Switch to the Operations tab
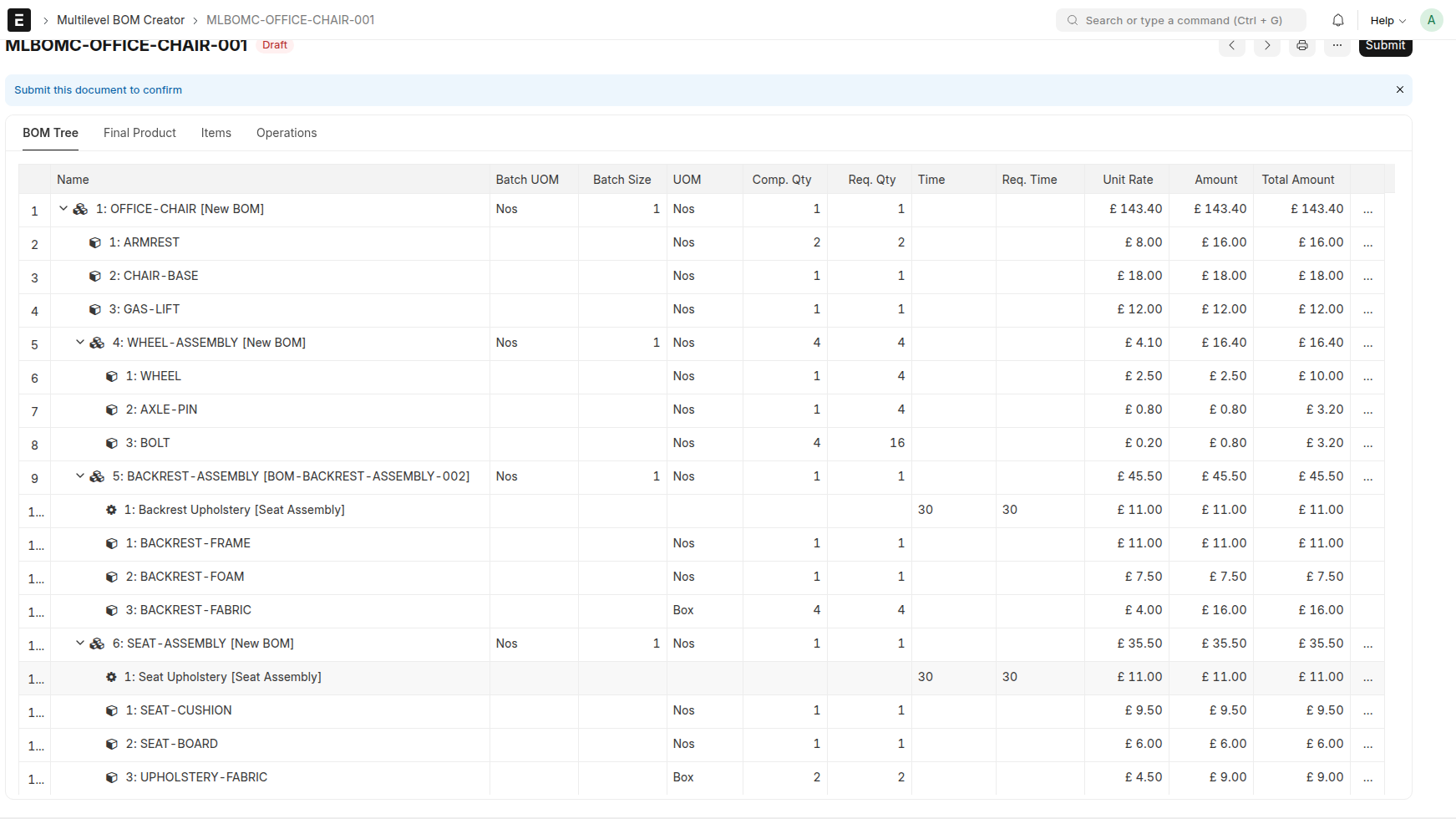This screenshot has width=1456, height=819. point(287,133)
